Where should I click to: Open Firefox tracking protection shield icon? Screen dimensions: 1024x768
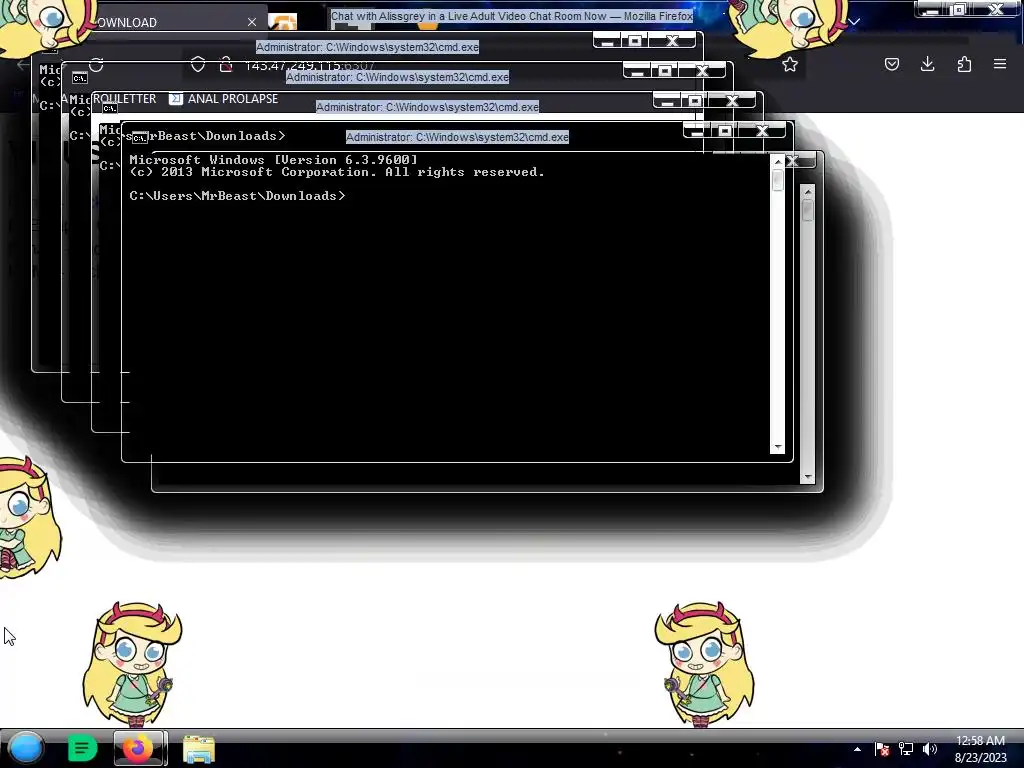pos(198,64)
